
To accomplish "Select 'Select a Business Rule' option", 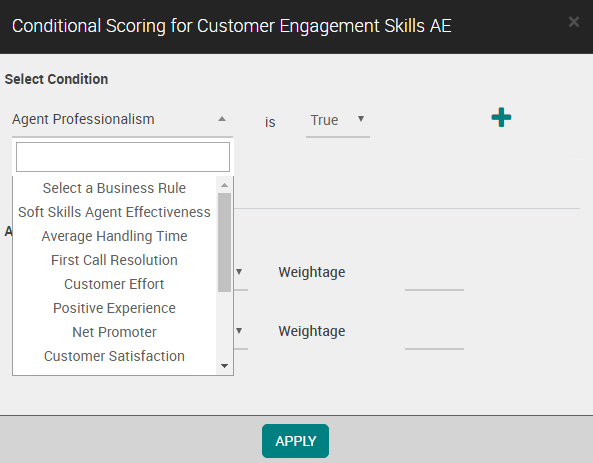I will (114, 188).
